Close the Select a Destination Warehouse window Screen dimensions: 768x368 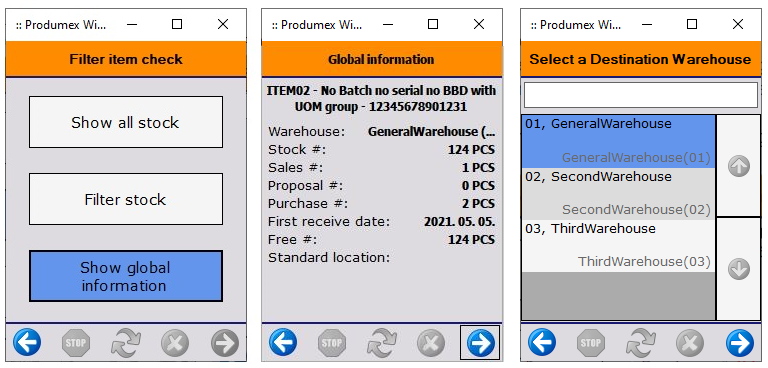point(738,24)
